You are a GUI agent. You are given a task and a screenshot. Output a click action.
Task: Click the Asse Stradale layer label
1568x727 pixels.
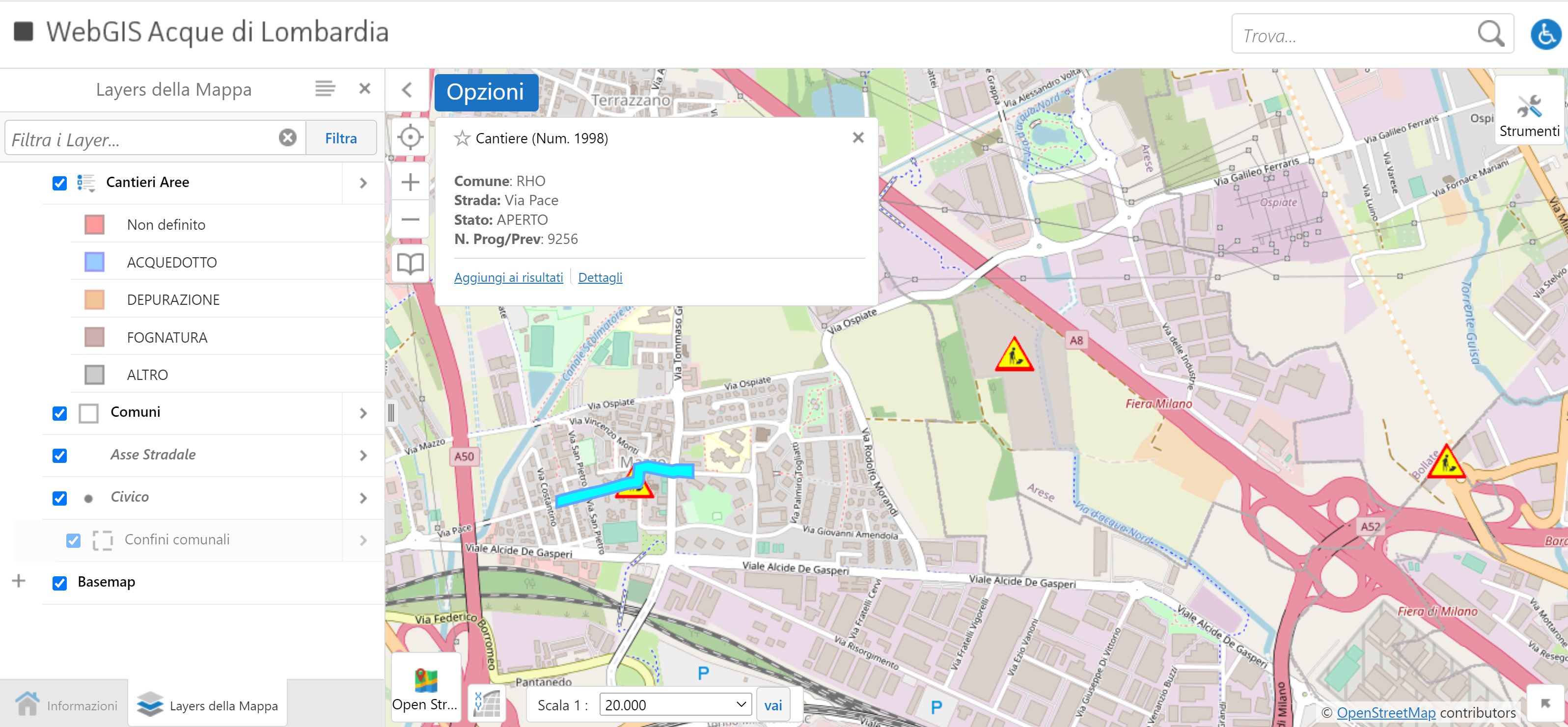(153, 455)
